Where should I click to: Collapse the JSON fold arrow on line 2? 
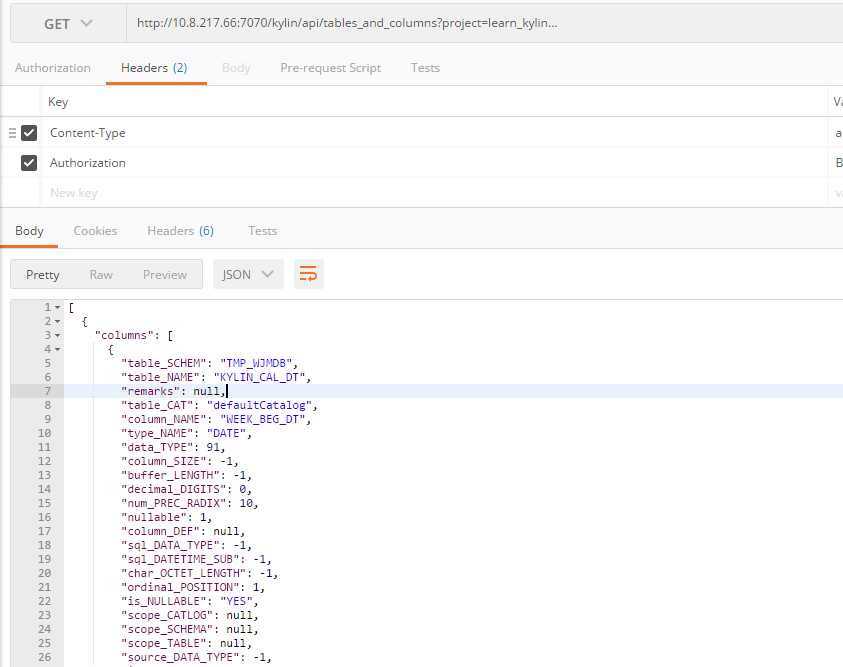click(x=58, y=321)
